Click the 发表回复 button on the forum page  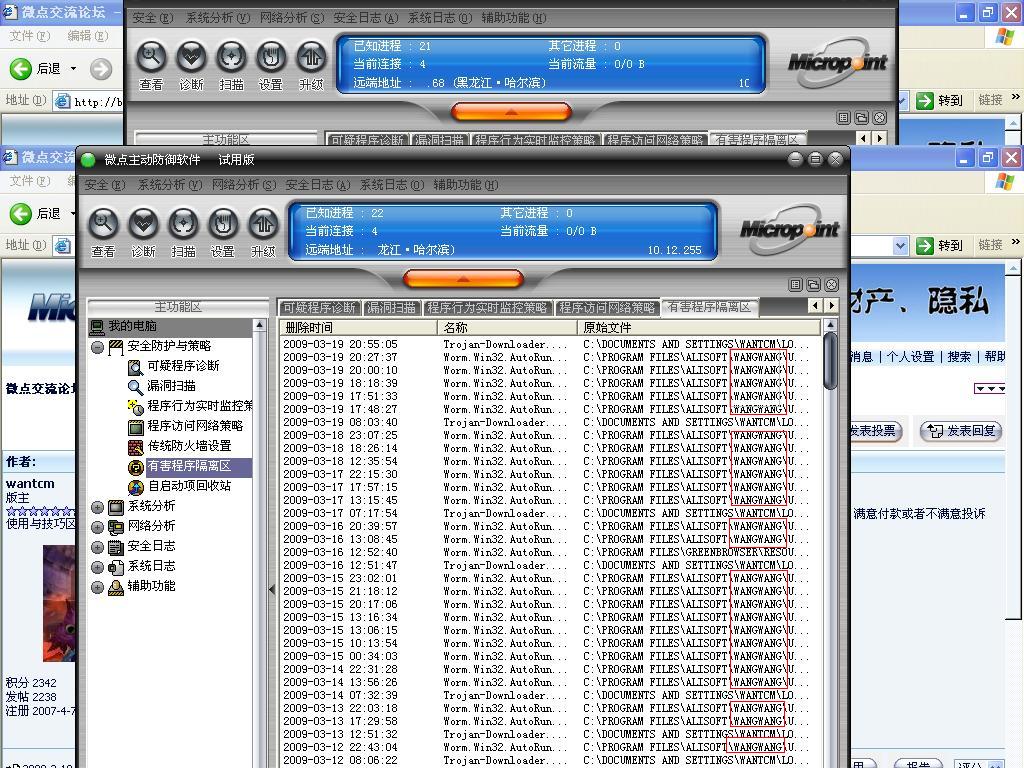click(961, 431)
